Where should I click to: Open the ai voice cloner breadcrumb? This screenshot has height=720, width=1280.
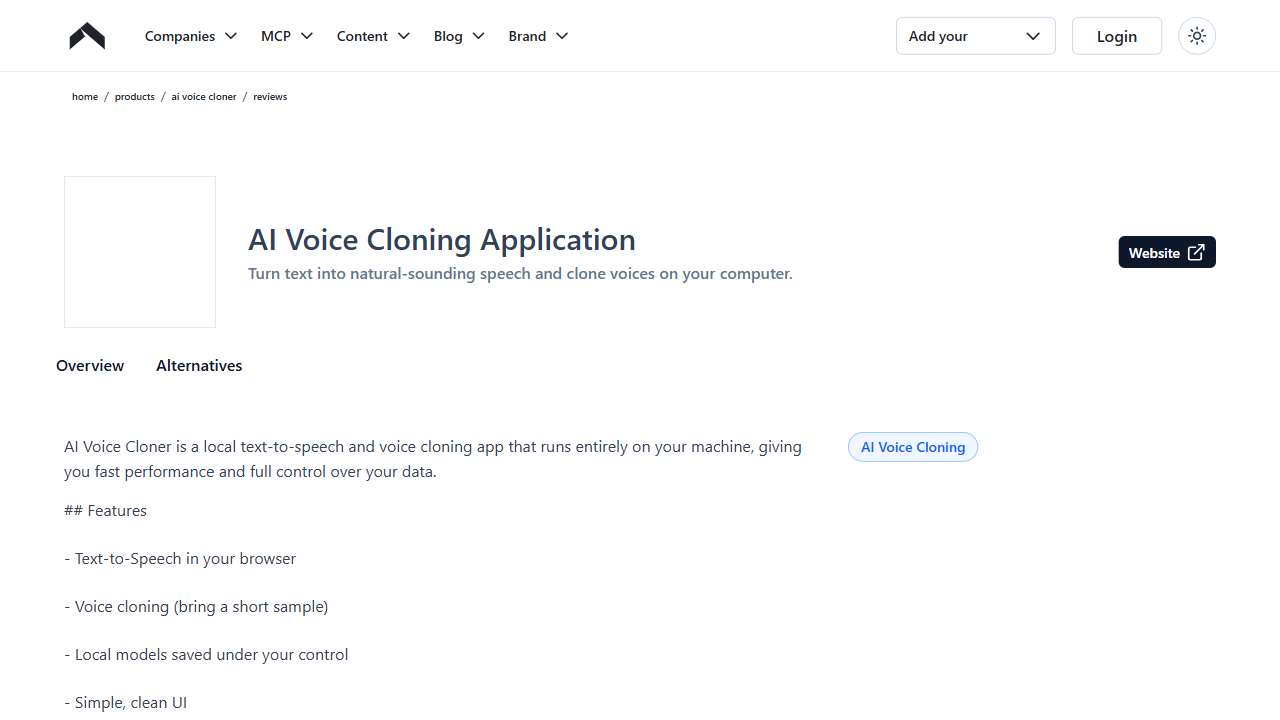coord(203,96)
